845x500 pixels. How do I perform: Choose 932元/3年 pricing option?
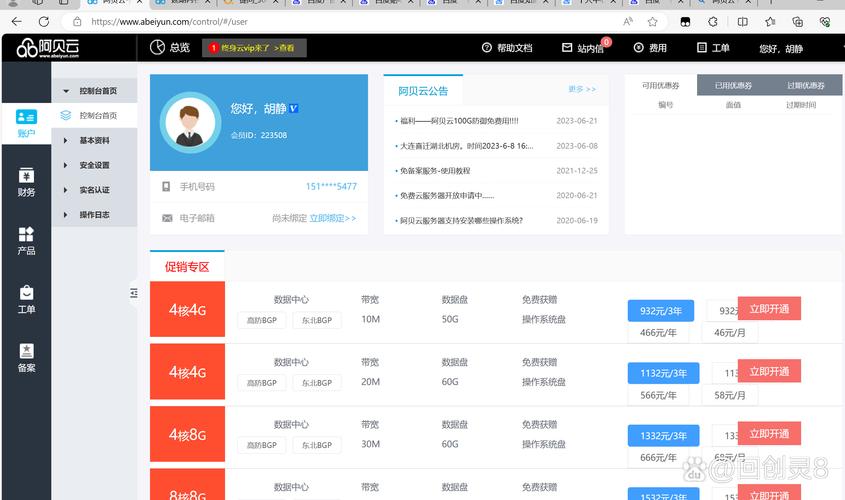(x=661, y=311)
